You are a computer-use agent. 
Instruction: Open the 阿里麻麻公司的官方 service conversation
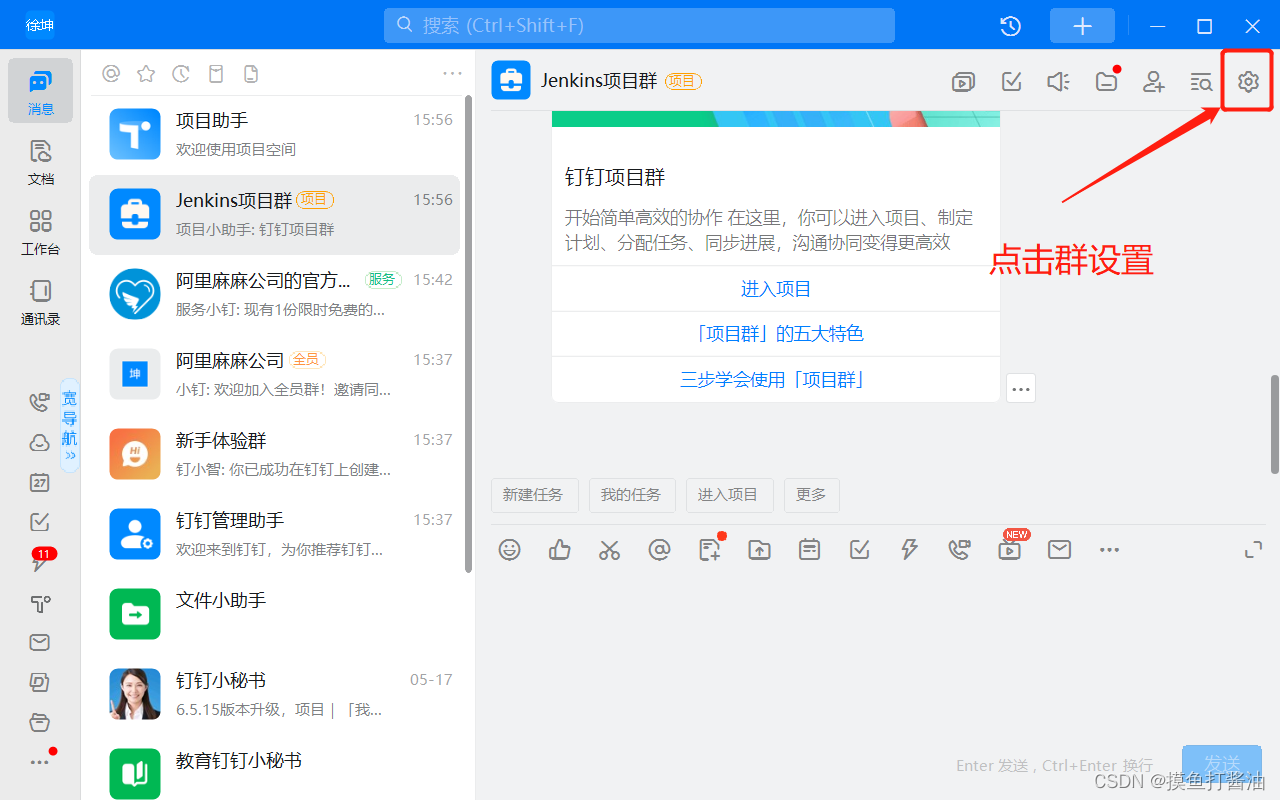(275, 295)
